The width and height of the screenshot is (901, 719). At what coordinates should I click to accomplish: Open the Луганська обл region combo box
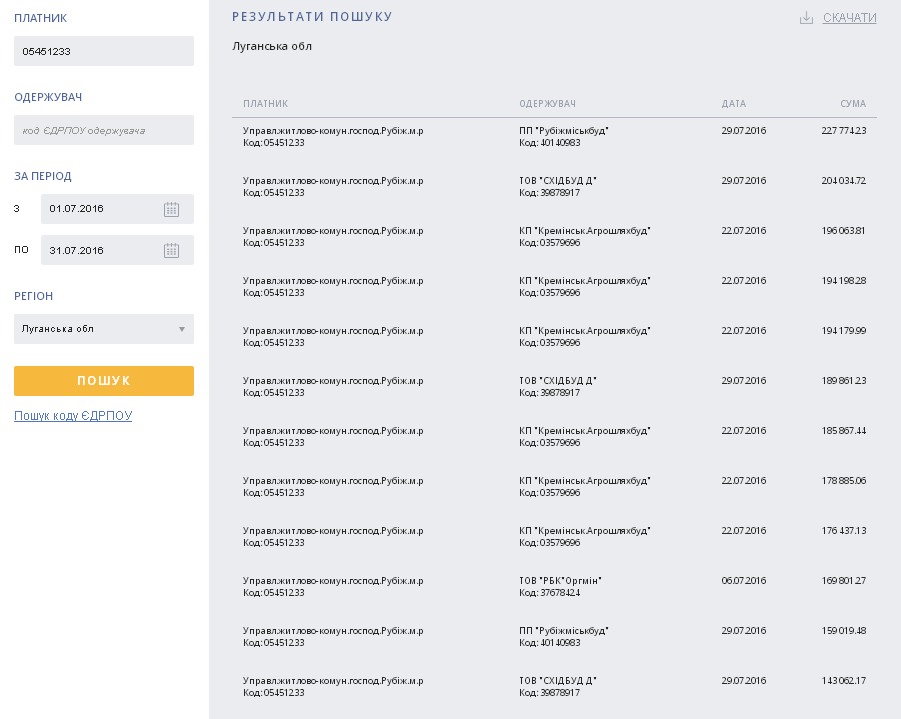[95, 329]
